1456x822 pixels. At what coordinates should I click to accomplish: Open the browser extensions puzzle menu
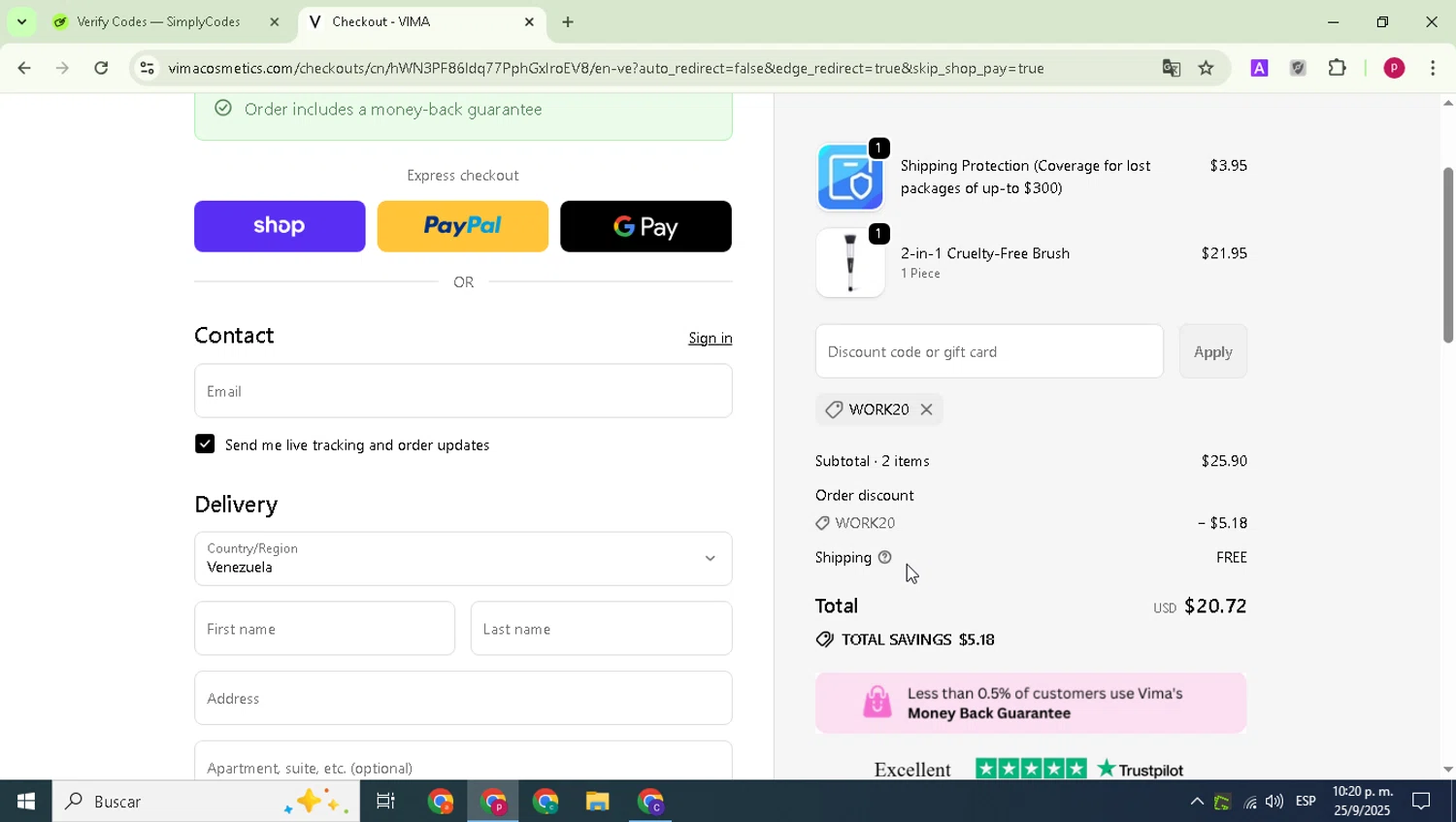coord(1338,68)
